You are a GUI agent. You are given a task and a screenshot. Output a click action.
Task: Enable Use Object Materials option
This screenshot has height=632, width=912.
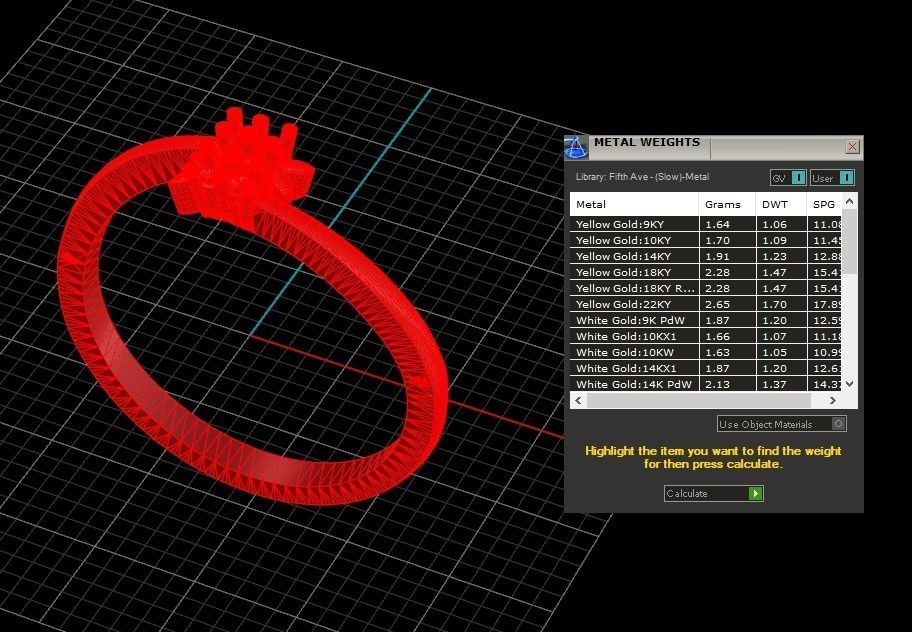(x=781, y=424)
